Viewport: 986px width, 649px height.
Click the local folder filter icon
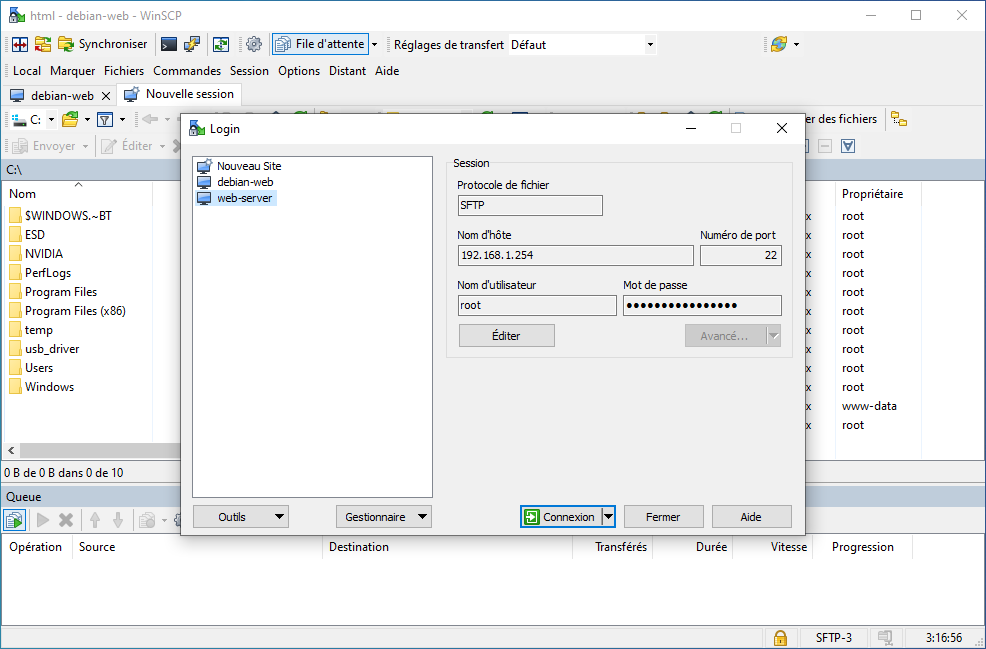[x=104, y=119]
